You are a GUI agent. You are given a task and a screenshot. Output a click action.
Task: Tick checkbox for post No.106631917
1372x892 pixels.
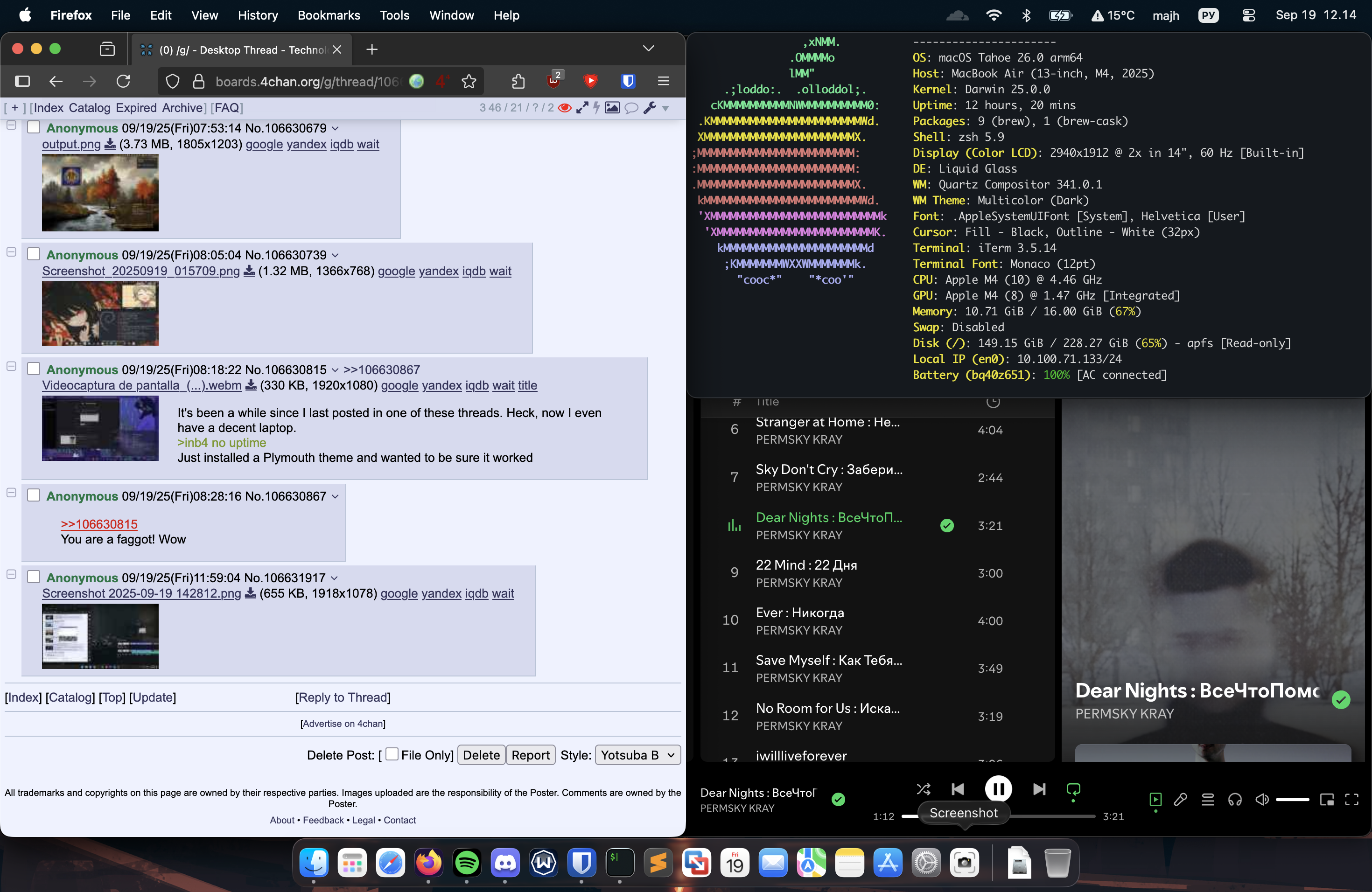(34, 577)
